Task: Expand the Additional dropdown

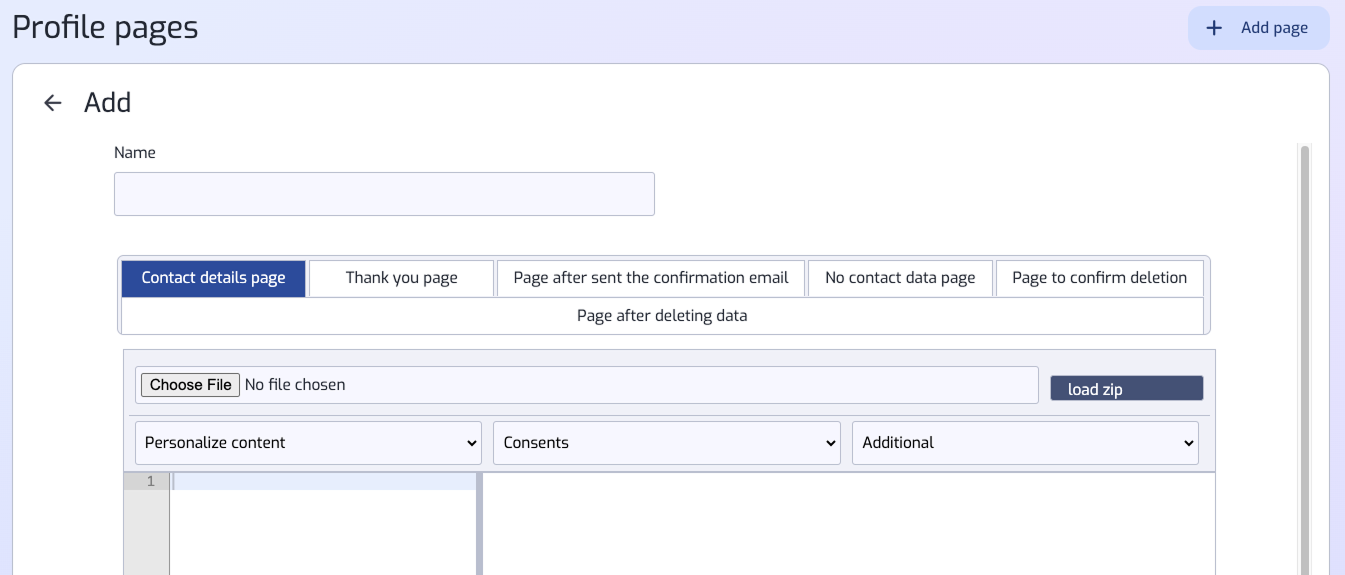Action: [1025, 443]
